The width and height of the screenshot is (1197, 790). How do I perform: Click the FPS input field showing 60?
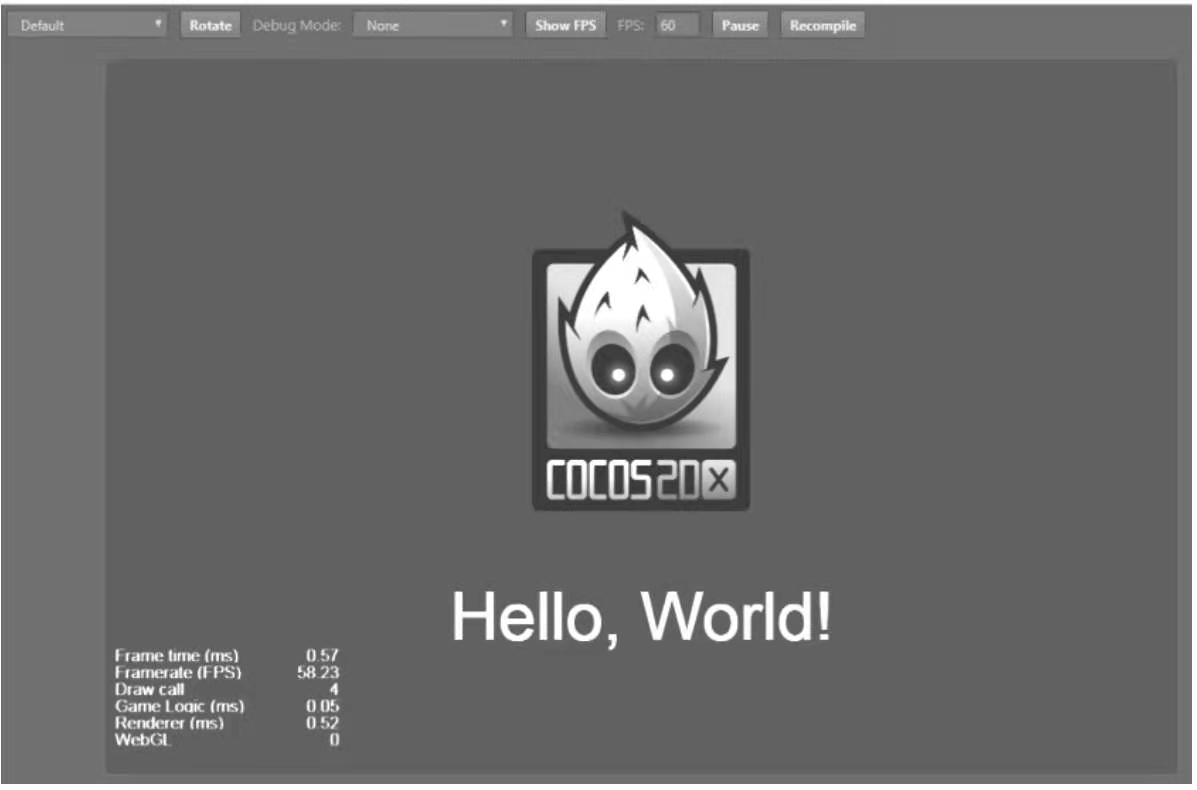click(x=677, y=25)
